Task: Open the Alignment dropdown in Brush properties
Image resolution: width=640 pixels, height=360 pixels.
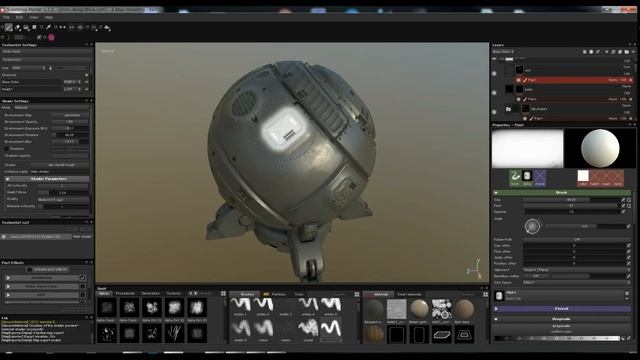Action: pos(576,270)
